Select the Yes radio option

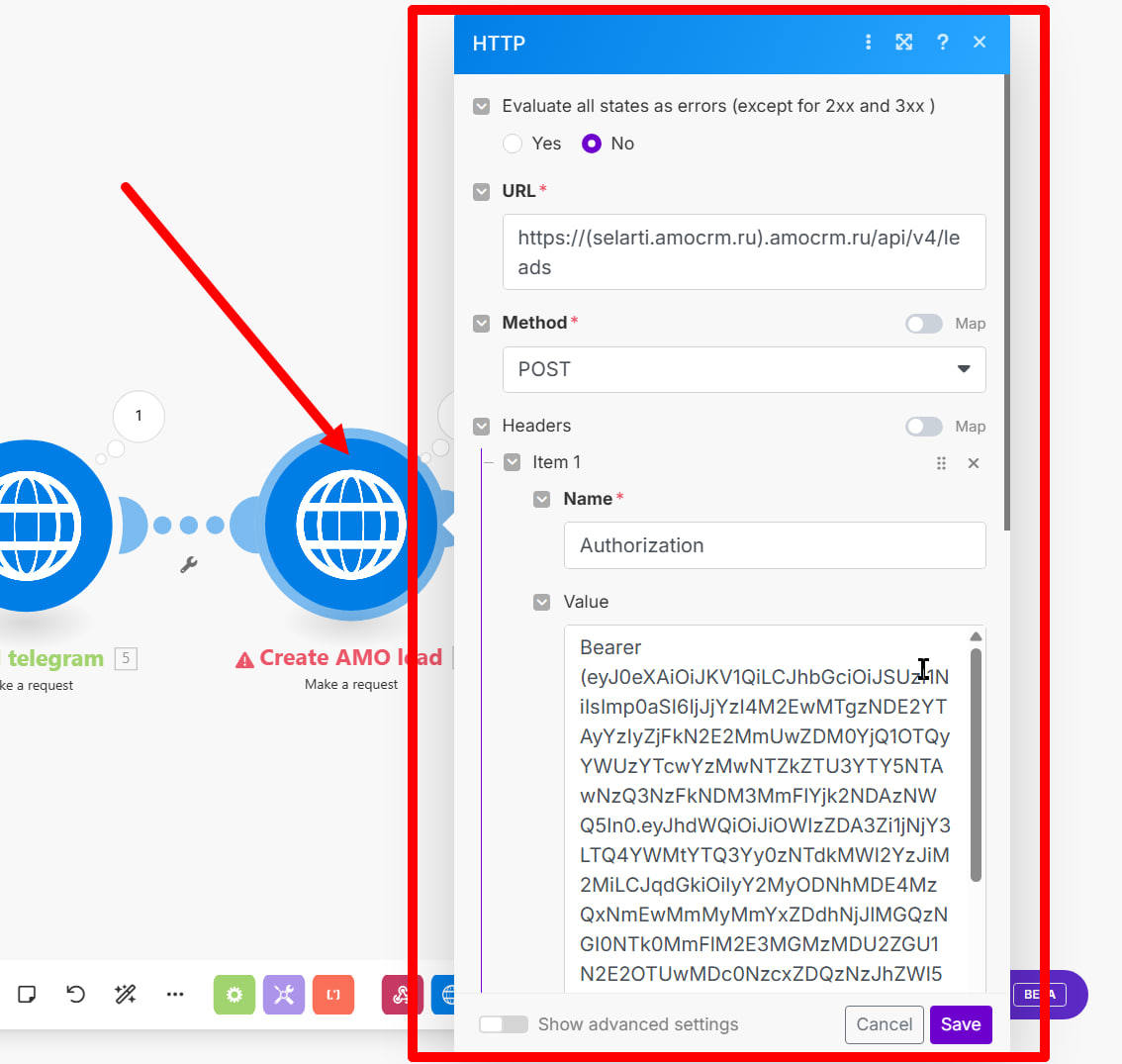point(513,144)
